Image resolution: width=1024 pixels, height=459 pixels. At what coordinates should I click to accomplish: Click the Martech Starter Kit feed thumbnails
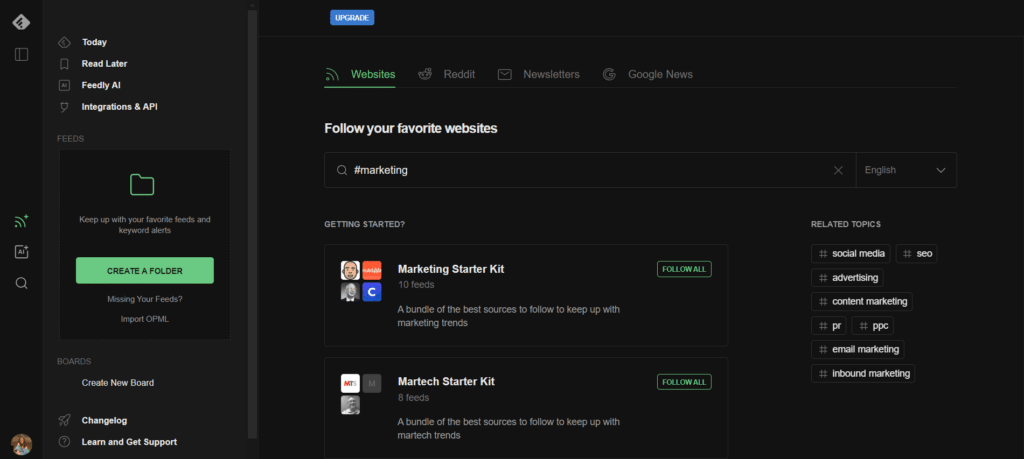pos(361,394)
